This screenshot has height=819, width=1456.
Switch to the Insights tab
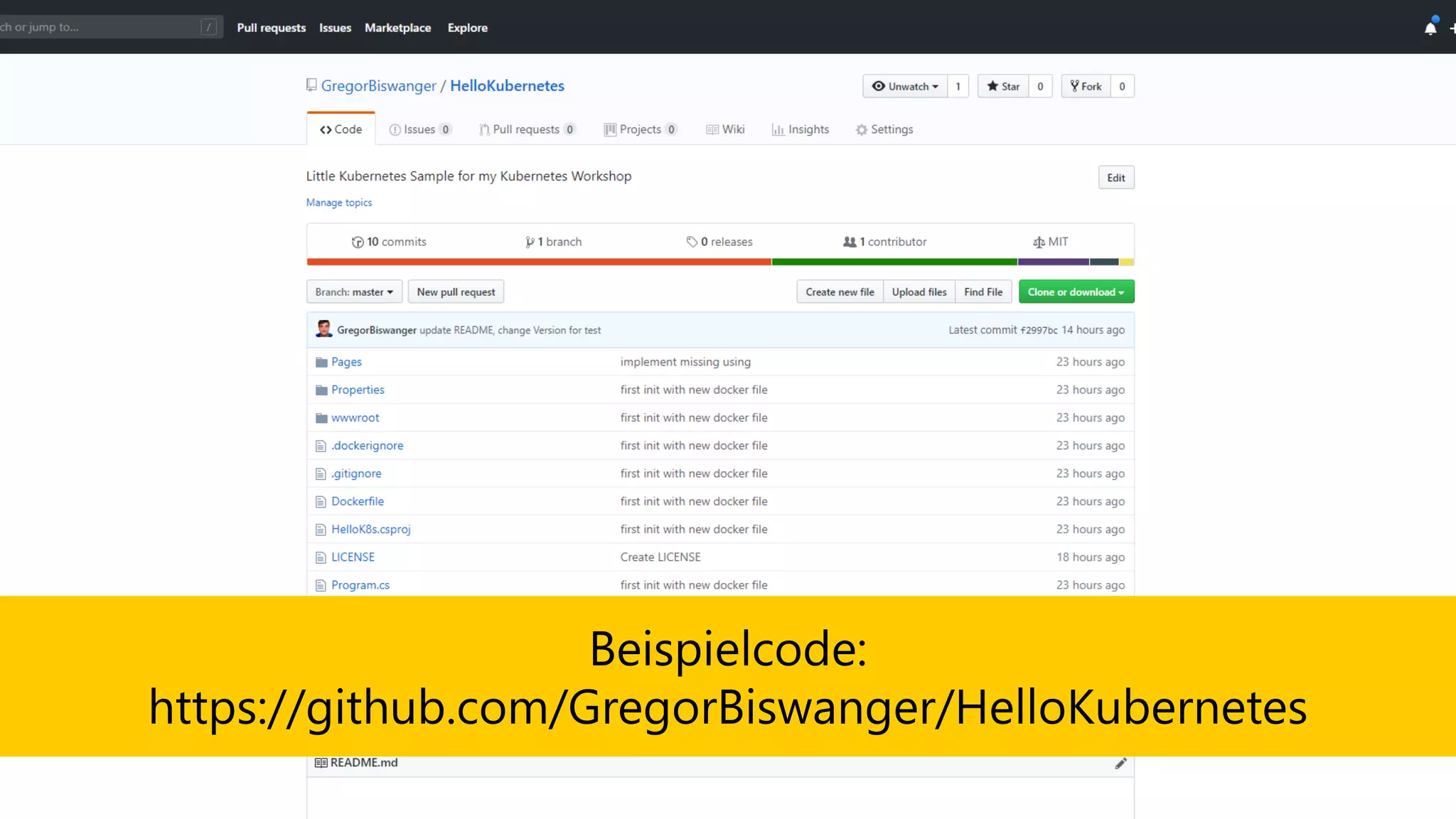(801, 129)
